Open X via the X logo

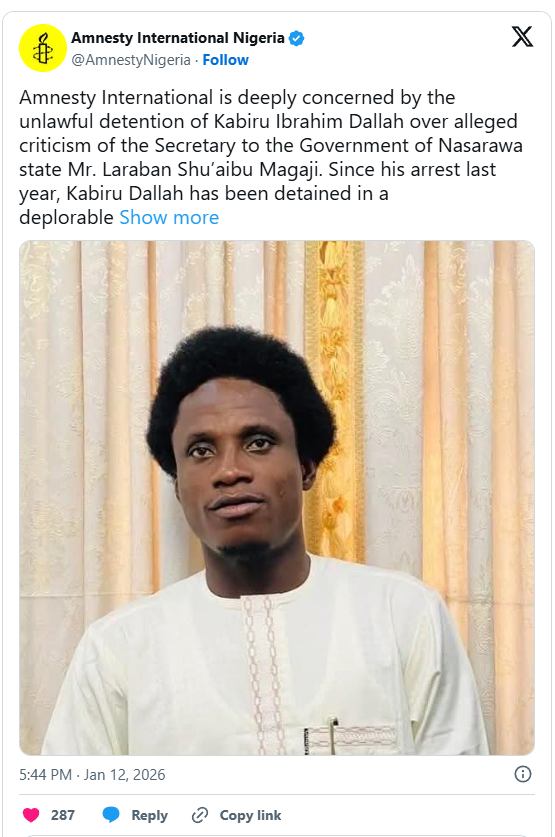(522, 37)
